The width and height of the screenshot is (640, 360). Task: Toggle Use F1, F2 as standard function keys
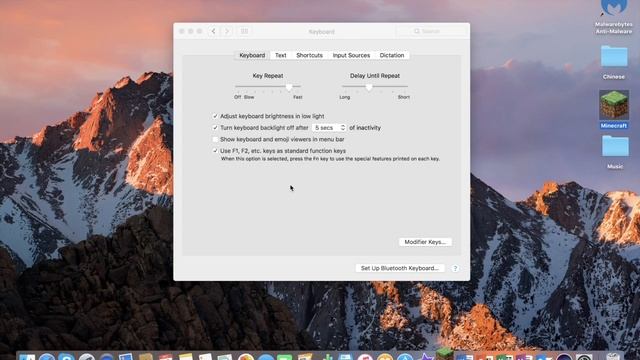tap(215, 151)
